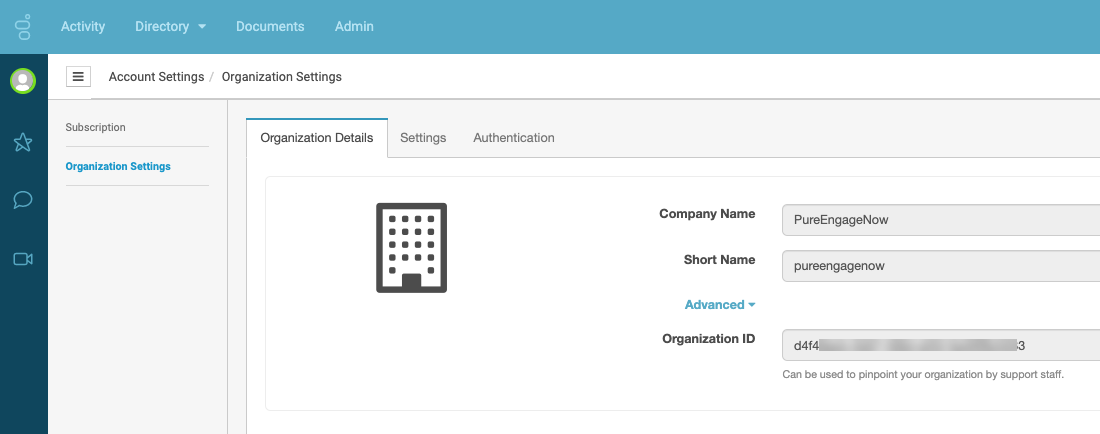Open the user profile avatar
Screen dimensions: 1100x434
point(22,81)
